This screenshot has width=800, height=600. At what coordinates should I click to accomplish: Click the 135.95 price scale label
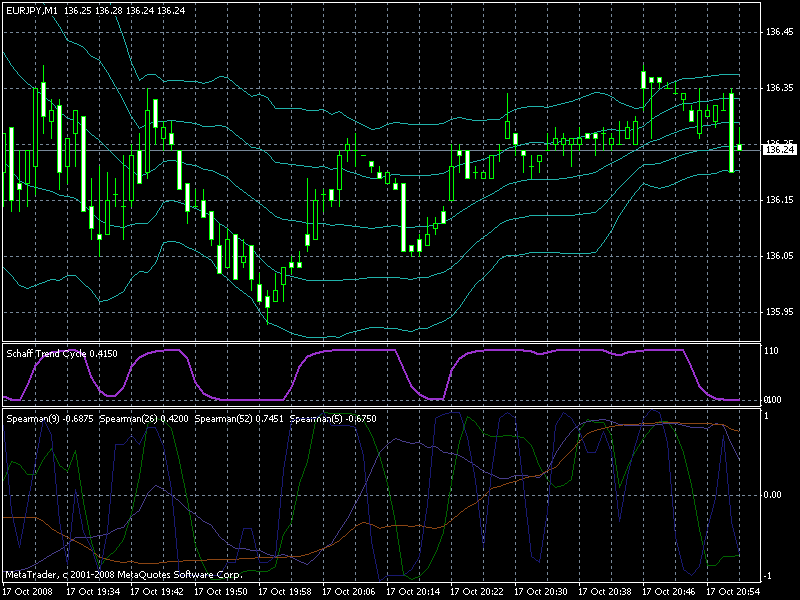point(780,312)
